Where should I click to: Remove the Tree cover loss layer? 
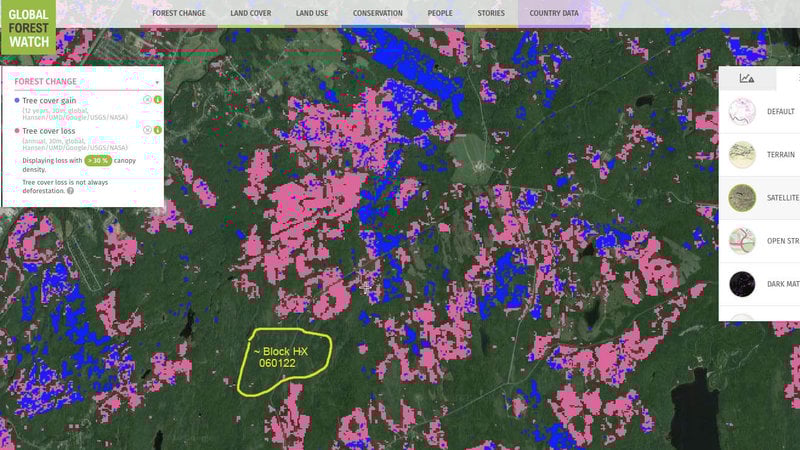click(x=147, y=130)
